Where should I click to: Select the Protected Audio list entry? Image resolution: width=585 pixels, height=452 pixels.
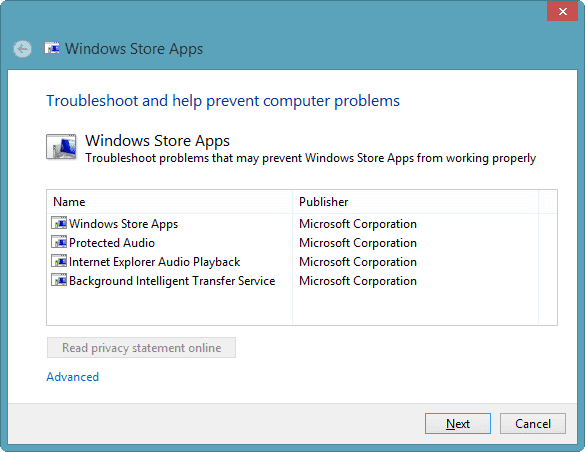coord(112,243)
